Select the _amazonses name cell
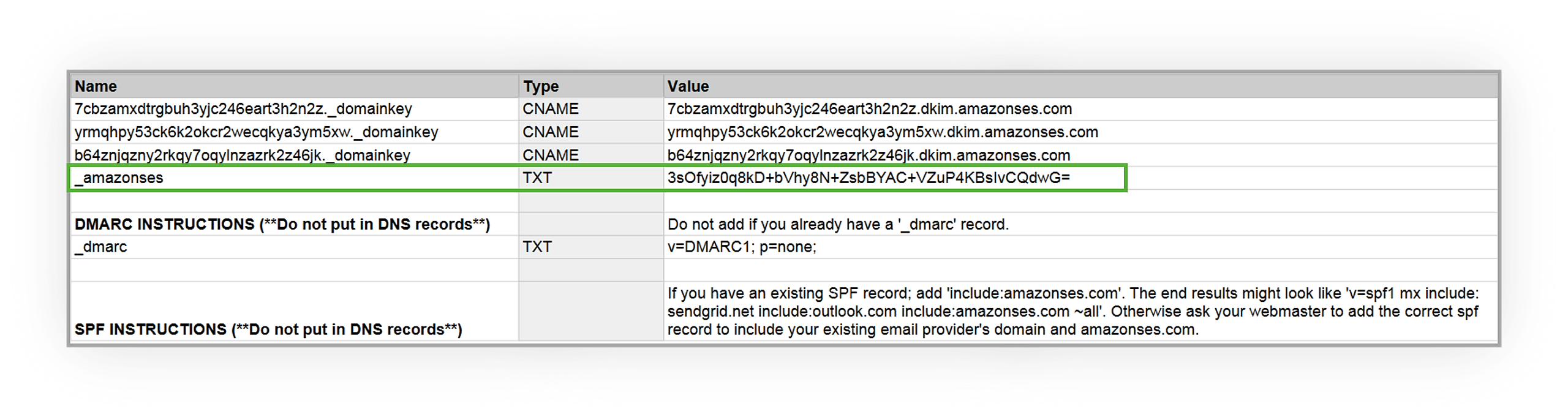 [x=295, y=178]
